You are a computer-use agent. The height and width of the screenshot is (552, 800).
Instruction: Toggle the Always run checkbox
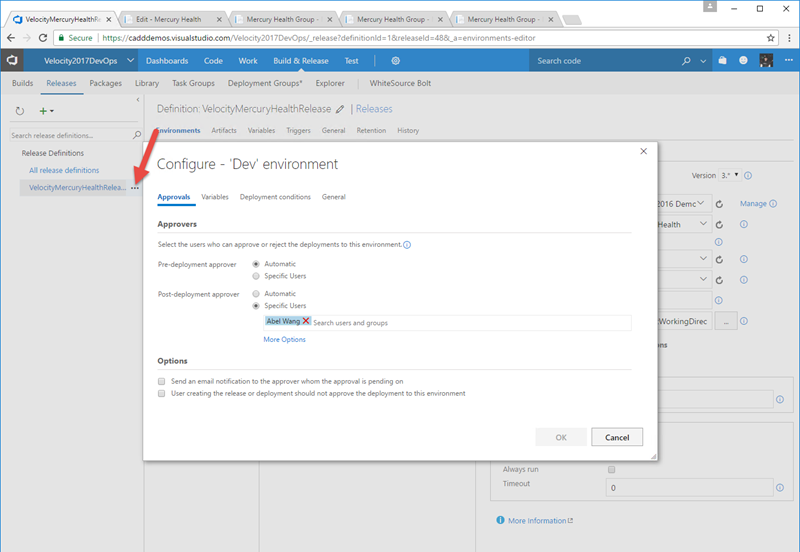(x=611, y=469)
